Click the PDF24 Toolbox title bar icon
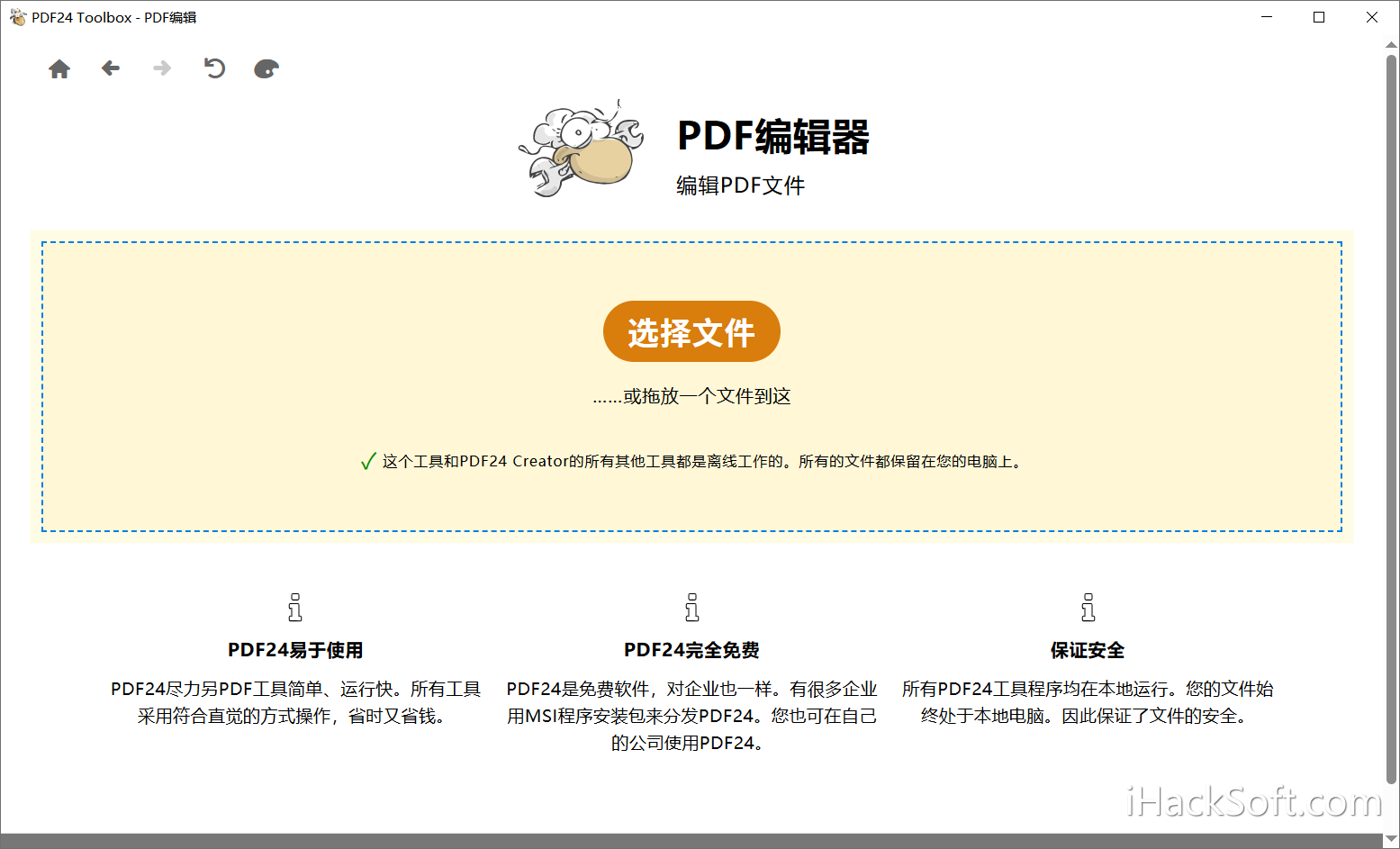Image resolution: width=1400 pixels, height=849 pixels. (x=17, y=17)
